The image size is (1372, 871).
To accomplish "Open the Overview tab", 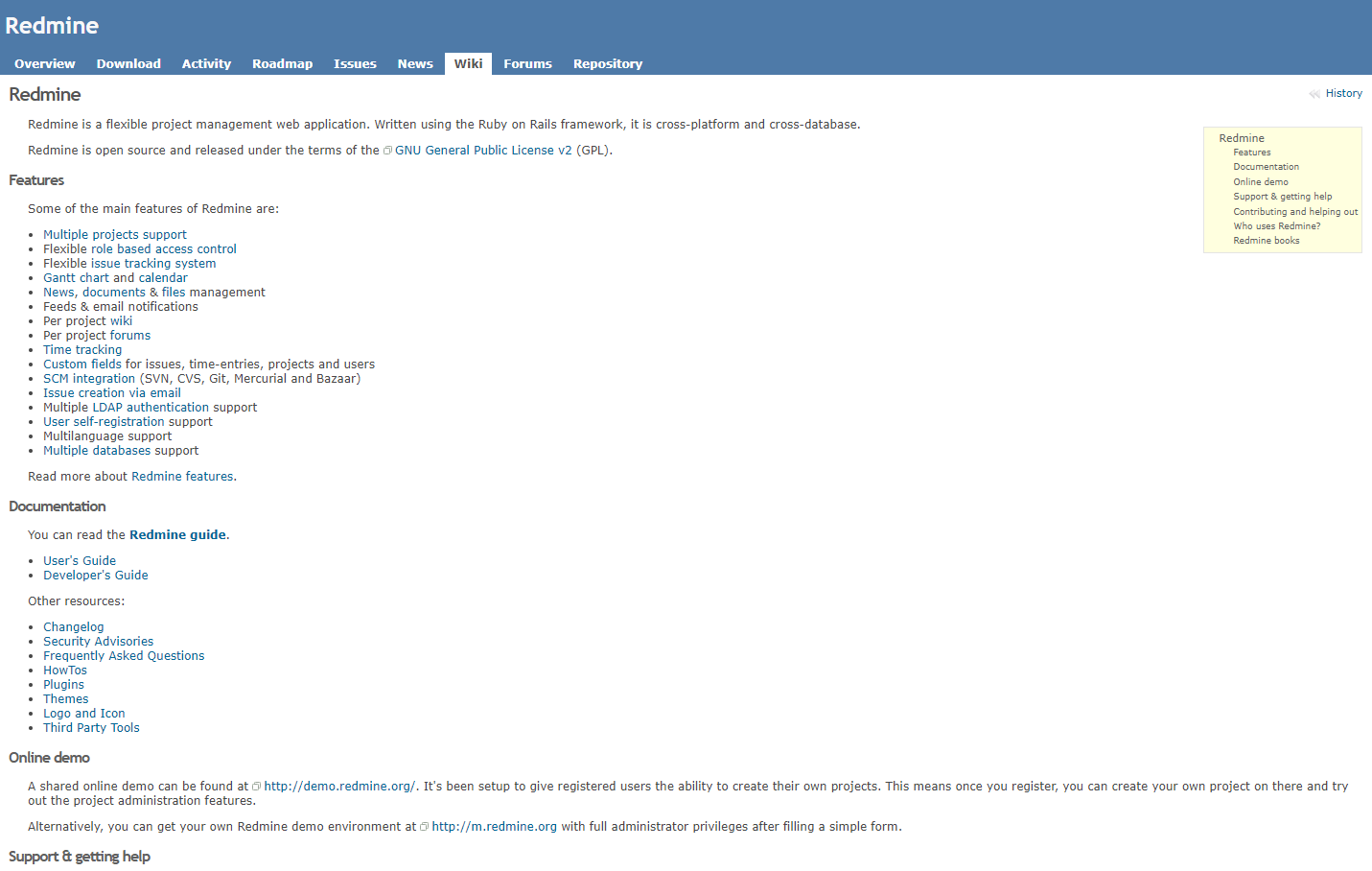I will (x=45, y=64).
